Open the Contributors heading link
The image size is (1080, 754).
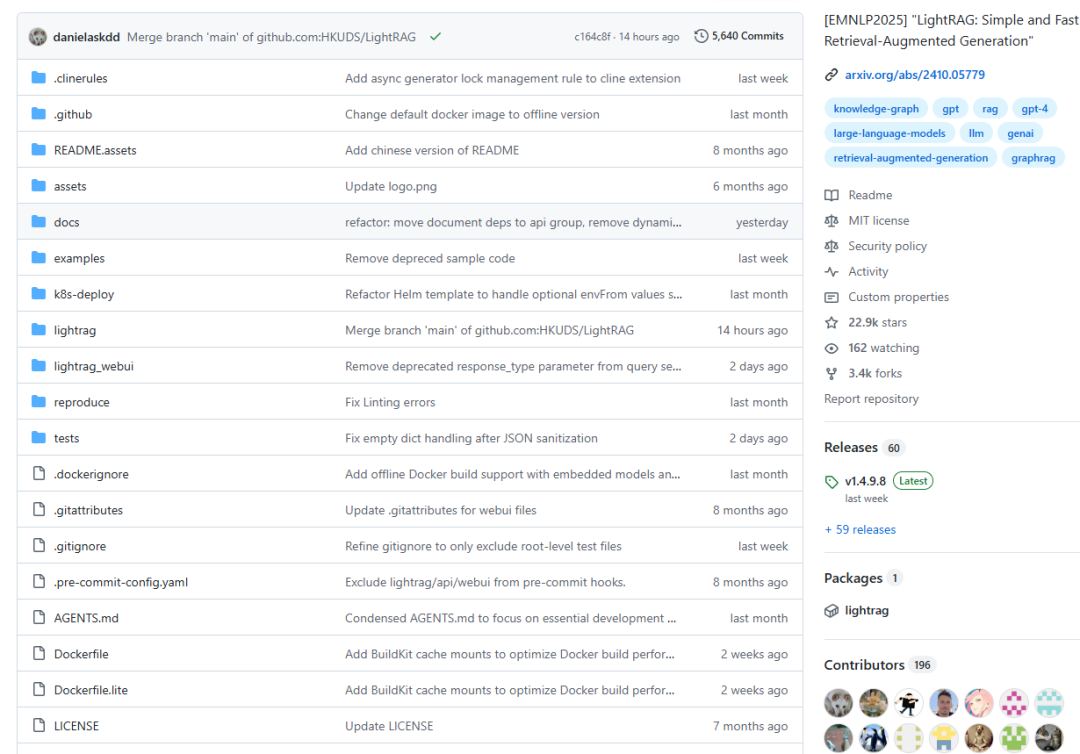pos(864,664)
